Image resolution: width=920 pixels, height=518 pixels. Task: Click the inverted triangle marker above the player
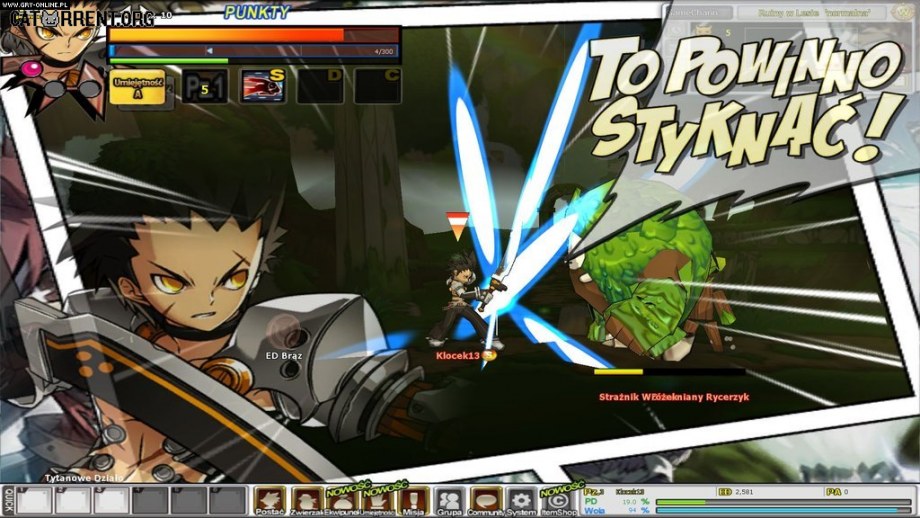coord(458,226)
